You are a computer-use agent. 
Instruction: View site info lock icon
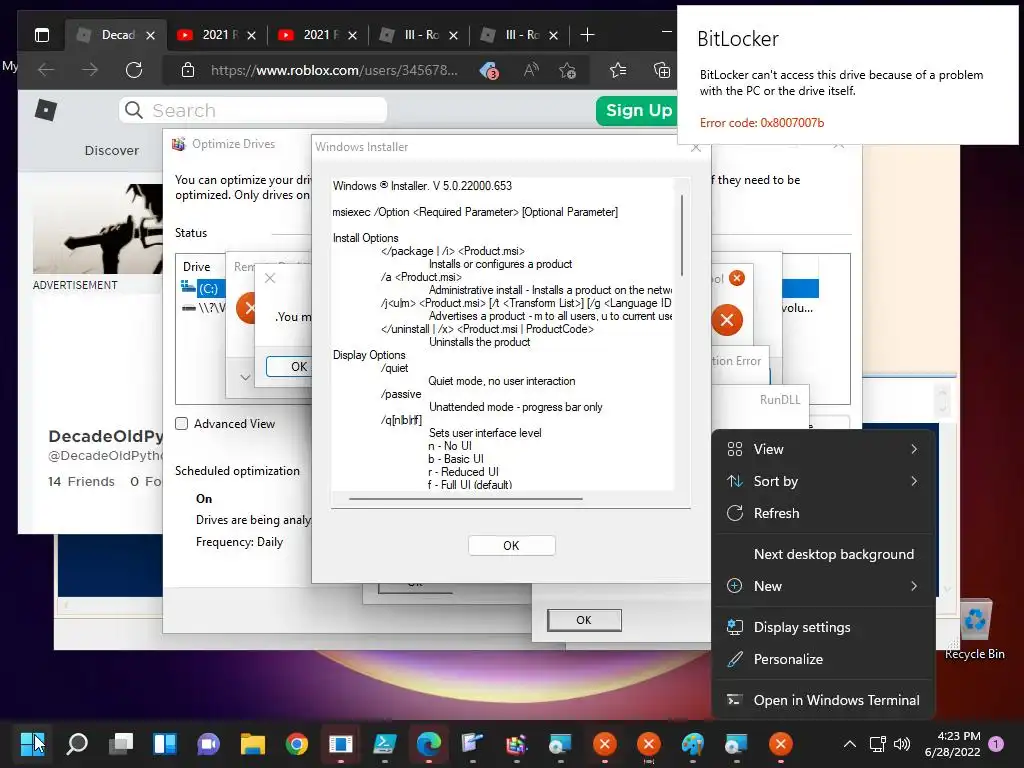[x=187, y=70]
